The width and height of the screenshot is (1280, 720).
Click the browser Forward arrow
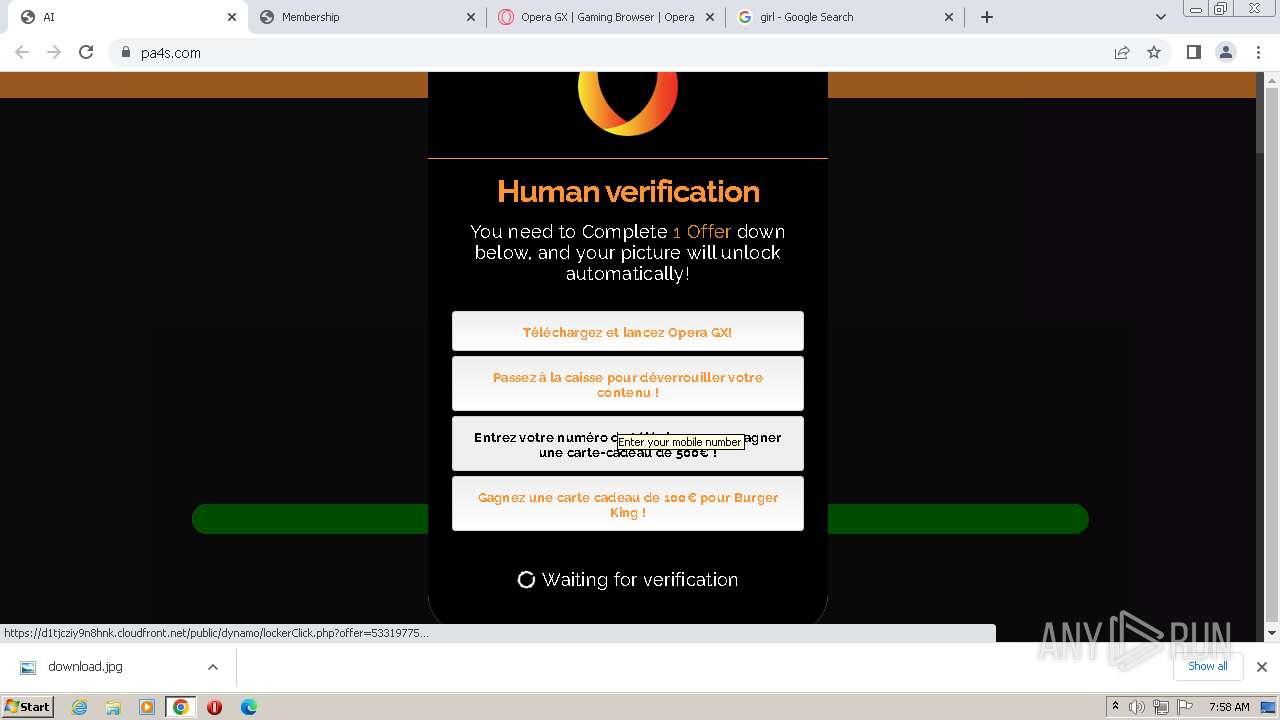(54, 52)
